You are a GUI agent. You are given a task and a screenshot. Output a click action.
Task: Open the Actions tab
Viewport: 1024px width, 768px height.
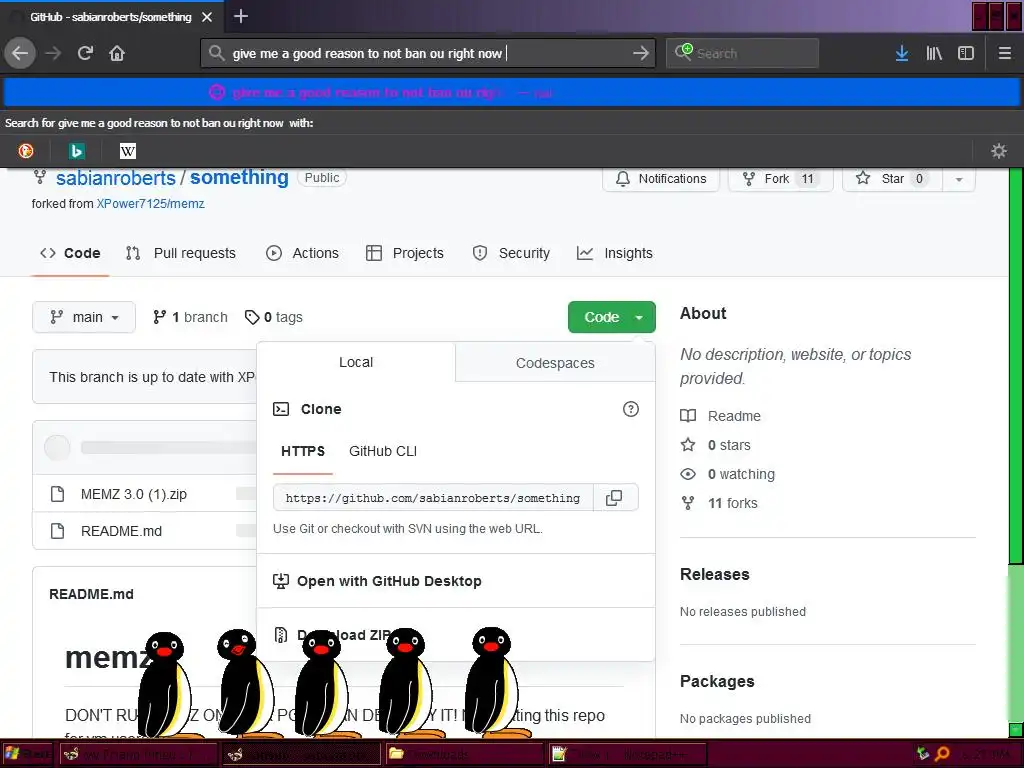coord(302,253)
